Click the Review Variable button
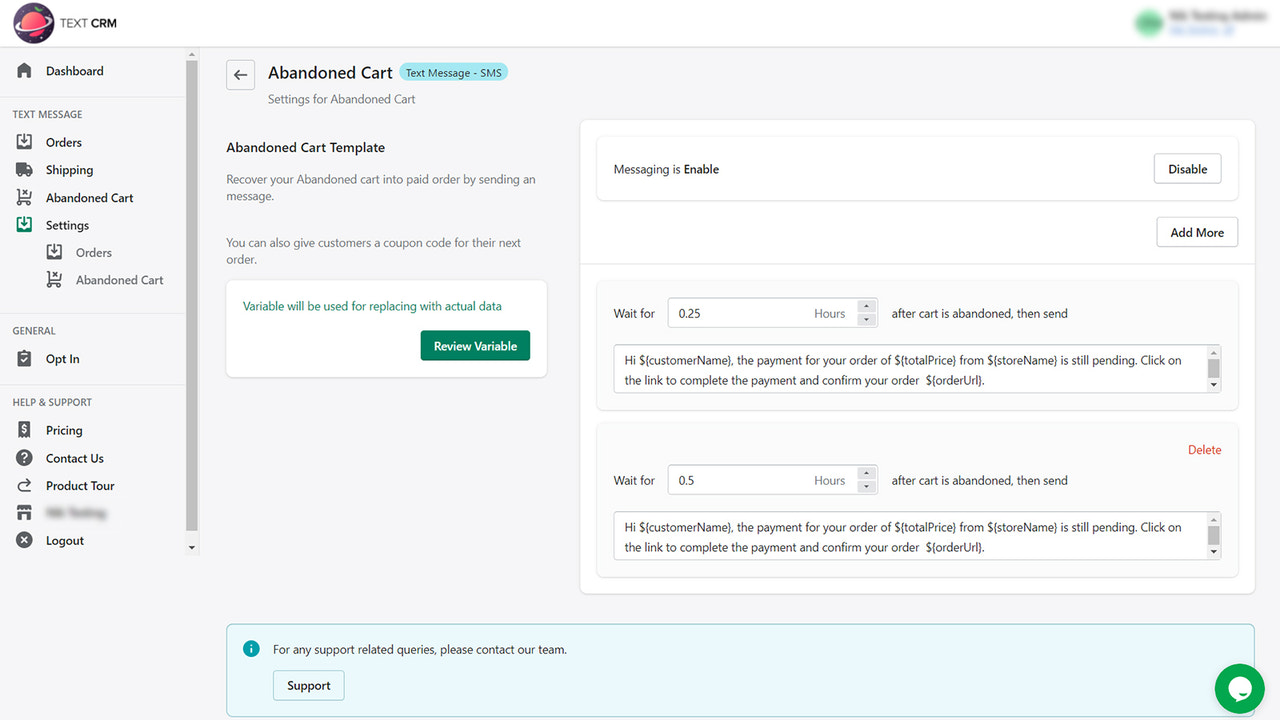 click(x=475, y=345)
